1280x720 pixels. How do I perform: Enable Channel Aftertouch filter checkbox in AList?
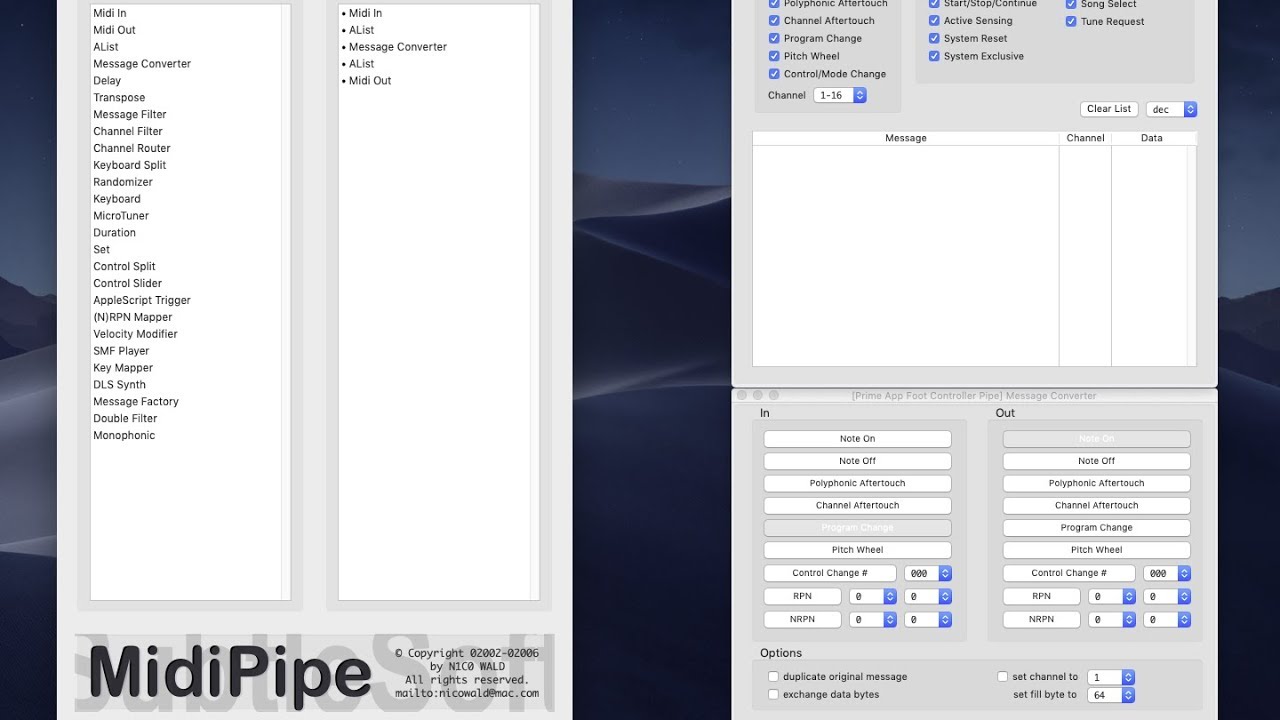774,21
